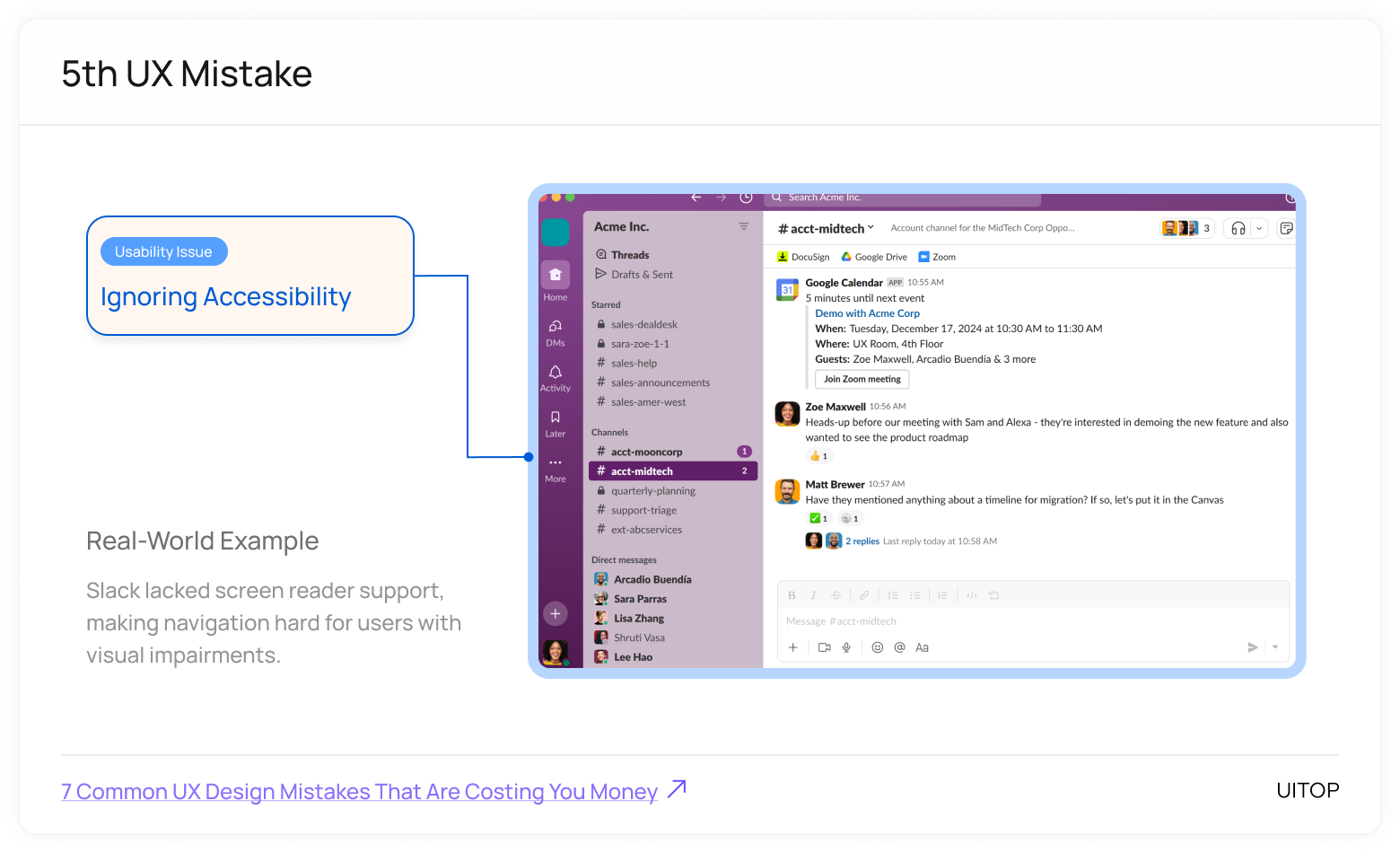Click the teal Acme workspace icon
The height and width of the screenshot is (853, 1400).
[x=556, y=233]
